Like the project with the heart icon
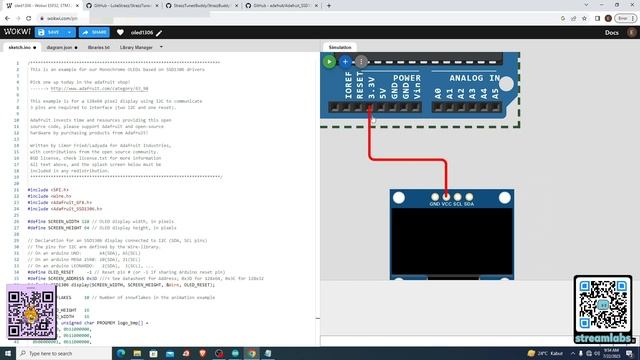This screenshot has height=360, width=640. coord(120,32)
